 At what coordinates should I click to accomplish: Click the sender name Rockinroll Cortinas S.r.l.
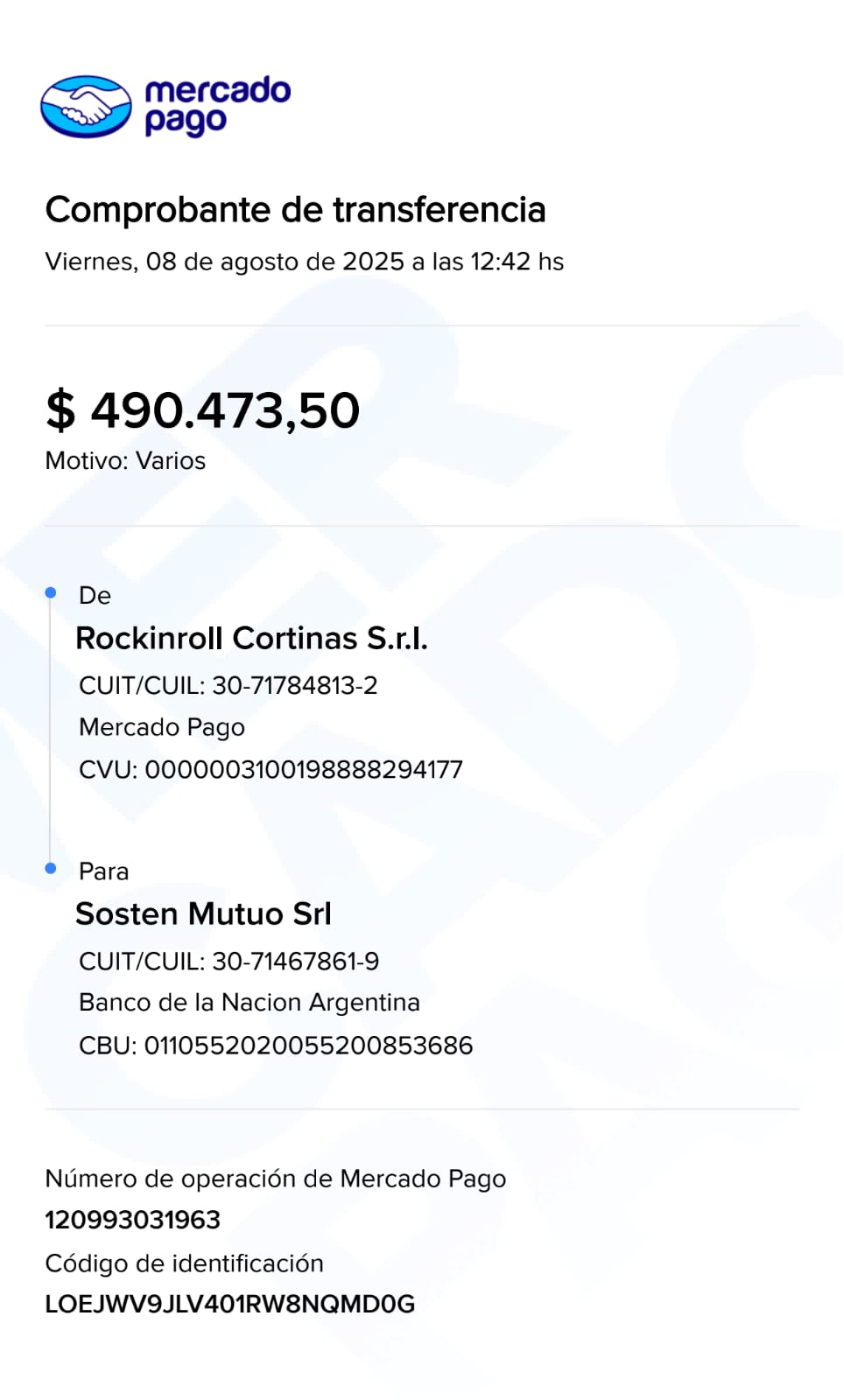coord(251,639)
